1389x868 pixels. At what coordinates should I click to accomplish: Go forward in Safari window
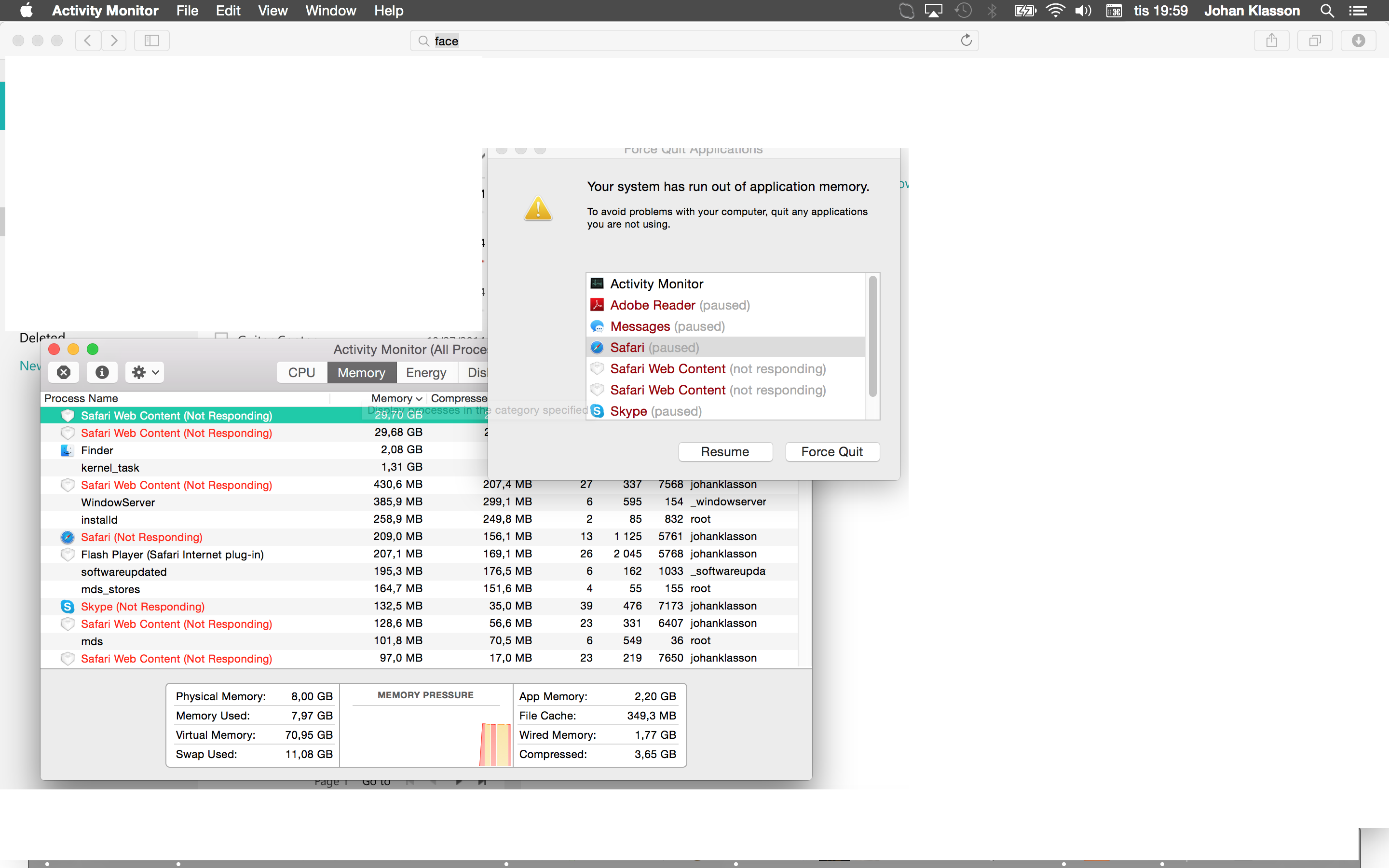click(x=114, y=40)
